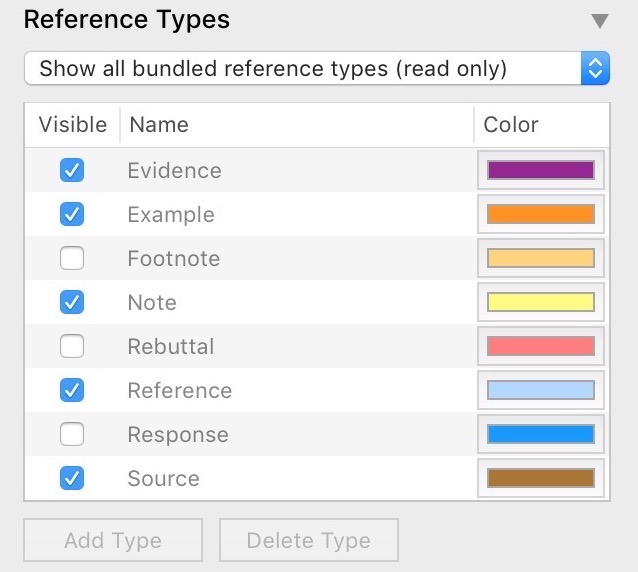Open the bundled reference types dropdown

(x=316, y=69)
